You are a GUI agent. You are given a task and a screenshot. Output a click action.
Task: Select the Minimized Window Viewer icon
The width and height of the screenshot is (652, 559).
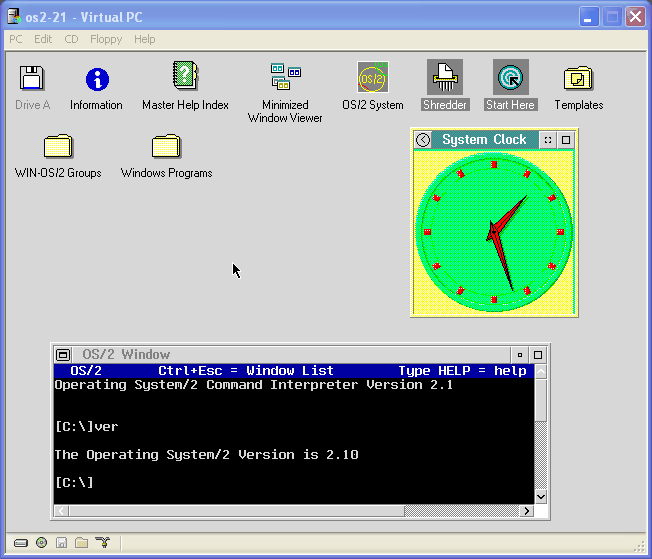(286, 77)
